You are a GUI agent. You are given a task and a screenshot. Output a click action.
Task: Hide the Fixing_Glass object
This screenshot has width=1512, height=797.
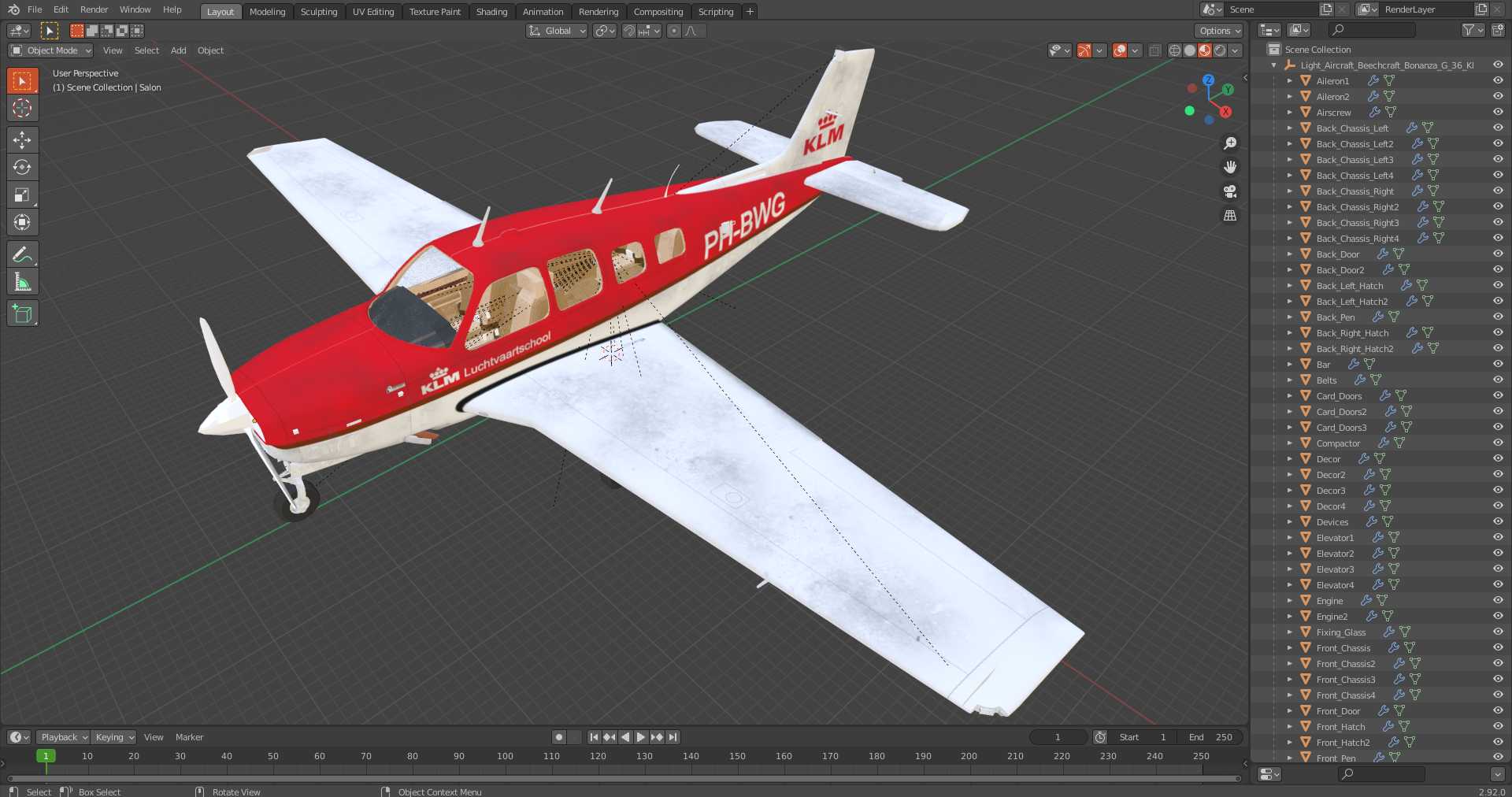[x=1498, y=632]
